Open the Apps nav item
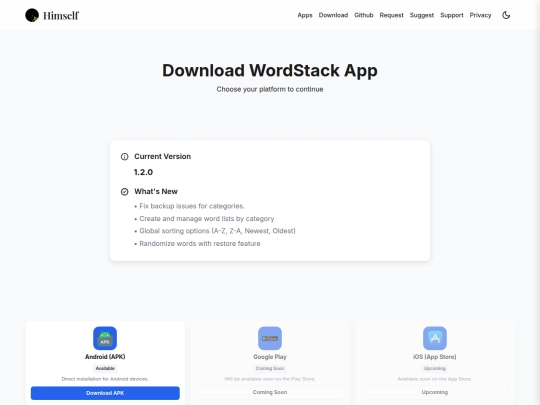The width and height of the screenshot is (540, 405). click(305, 15)
